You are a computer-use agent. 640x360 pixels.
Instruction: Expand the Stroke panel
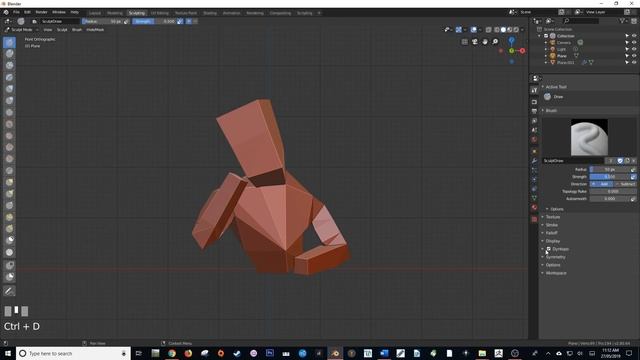tap(551, 225)
